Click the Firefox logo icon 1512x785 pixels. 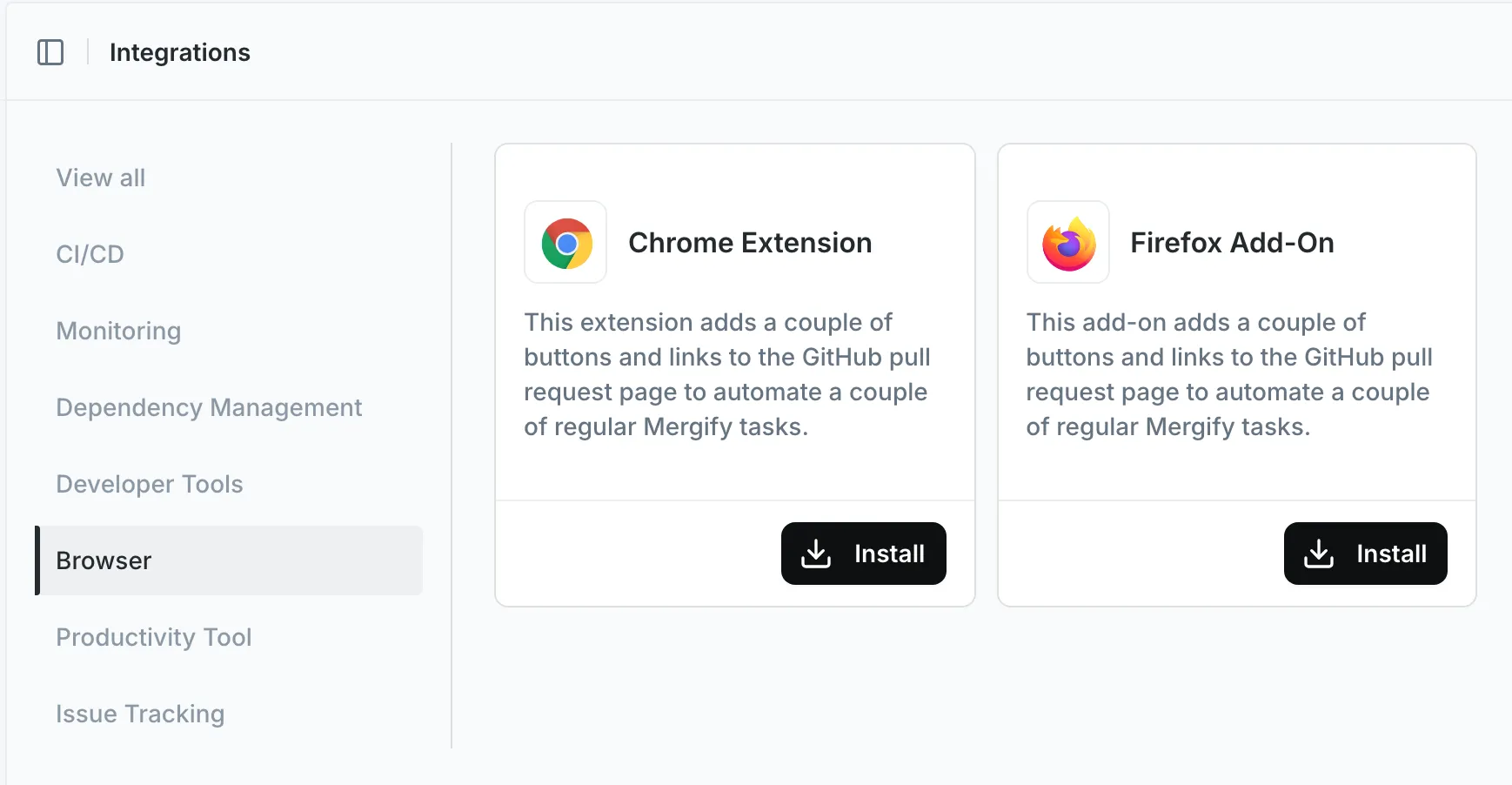click(1069, 243)
